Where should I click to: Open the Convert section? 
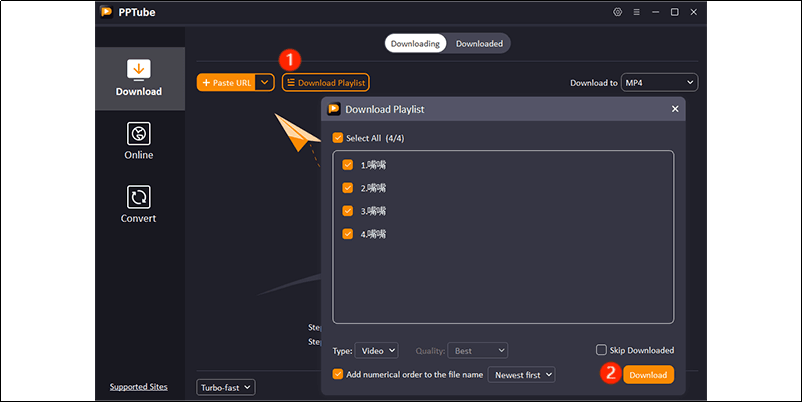139,204
